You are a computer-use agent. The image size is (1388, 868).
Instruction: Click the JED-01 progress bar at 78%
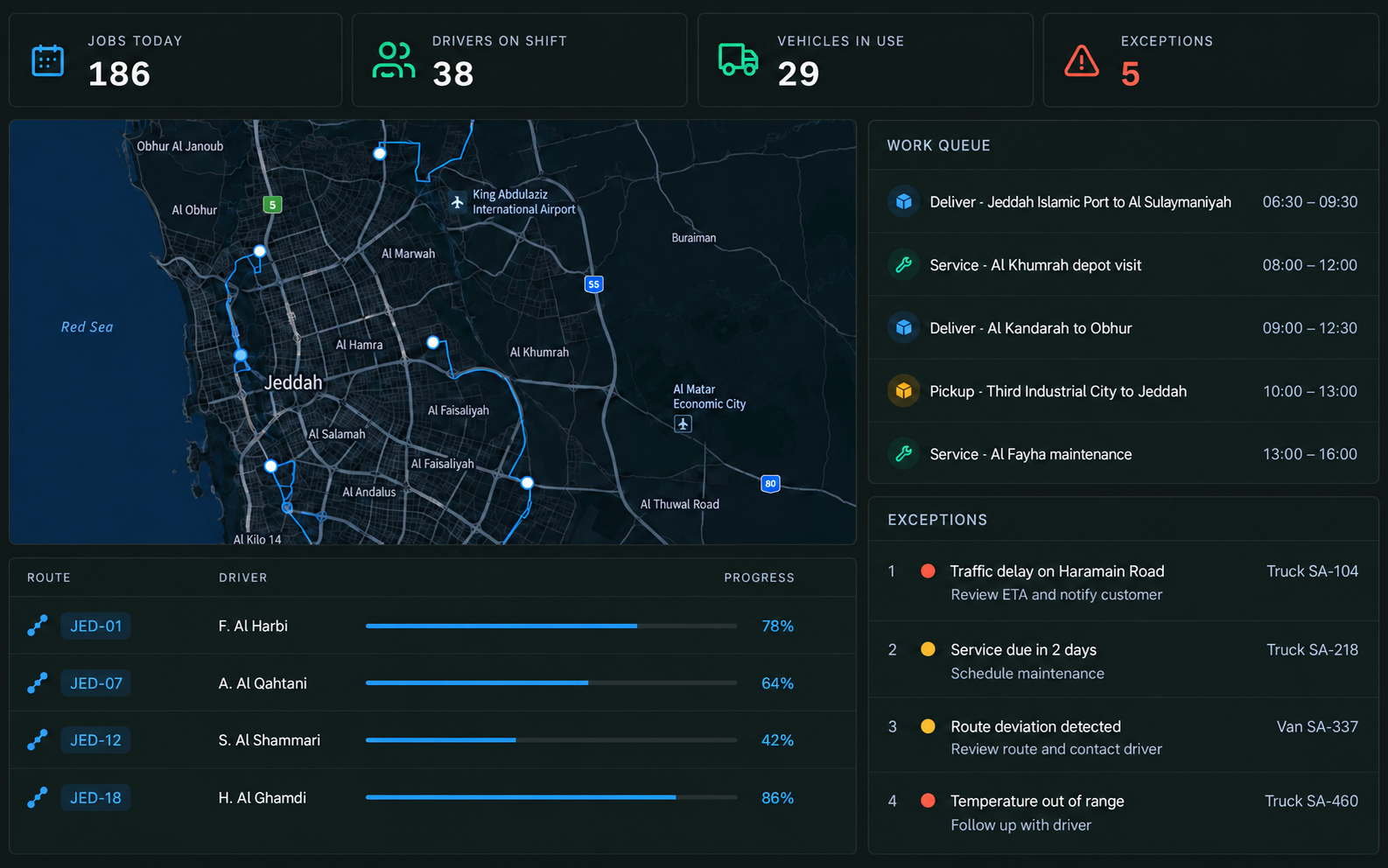click(x=551, y=626)
